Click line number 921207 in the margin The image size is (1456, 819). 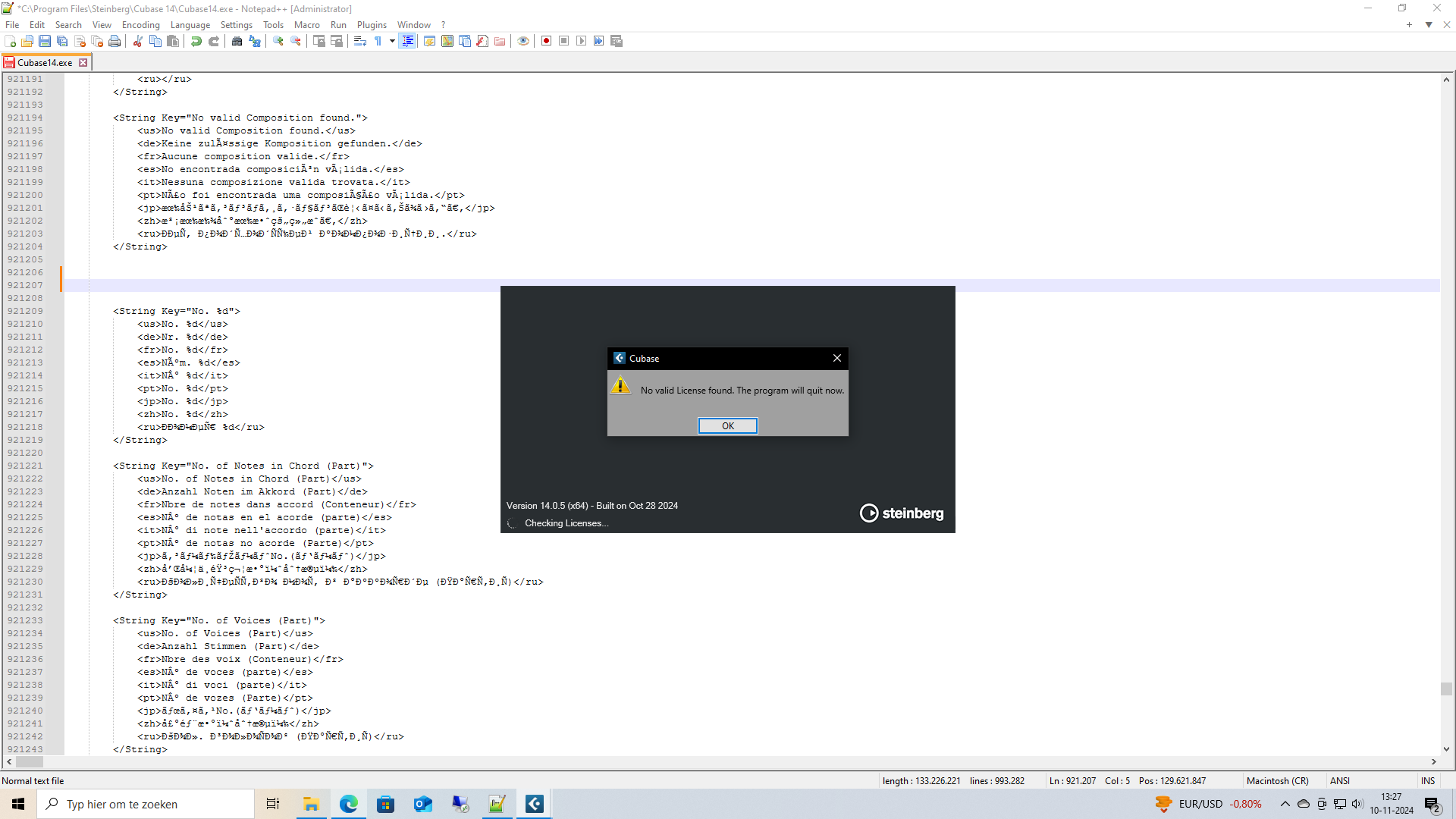[x=25, y=285]
